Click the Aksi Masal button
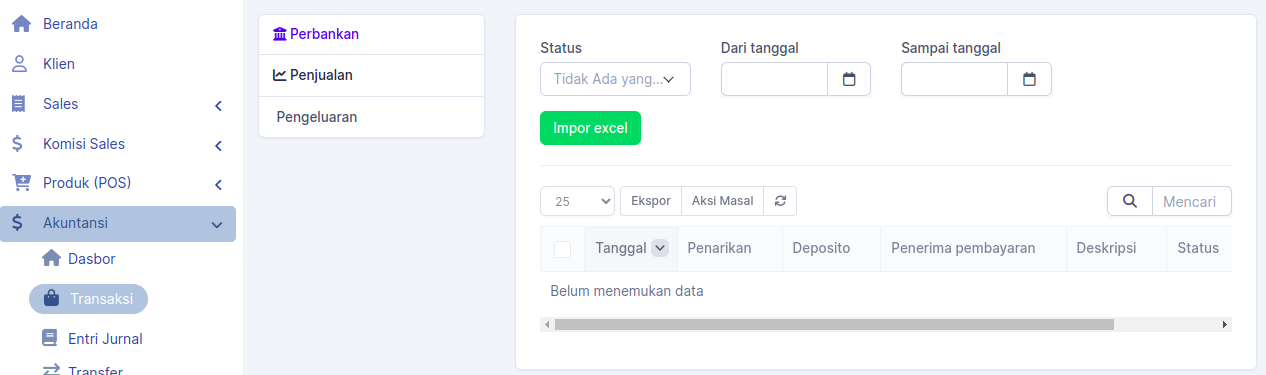The height and width of the screenshot is (375, 1266). (x=722, y=201)
